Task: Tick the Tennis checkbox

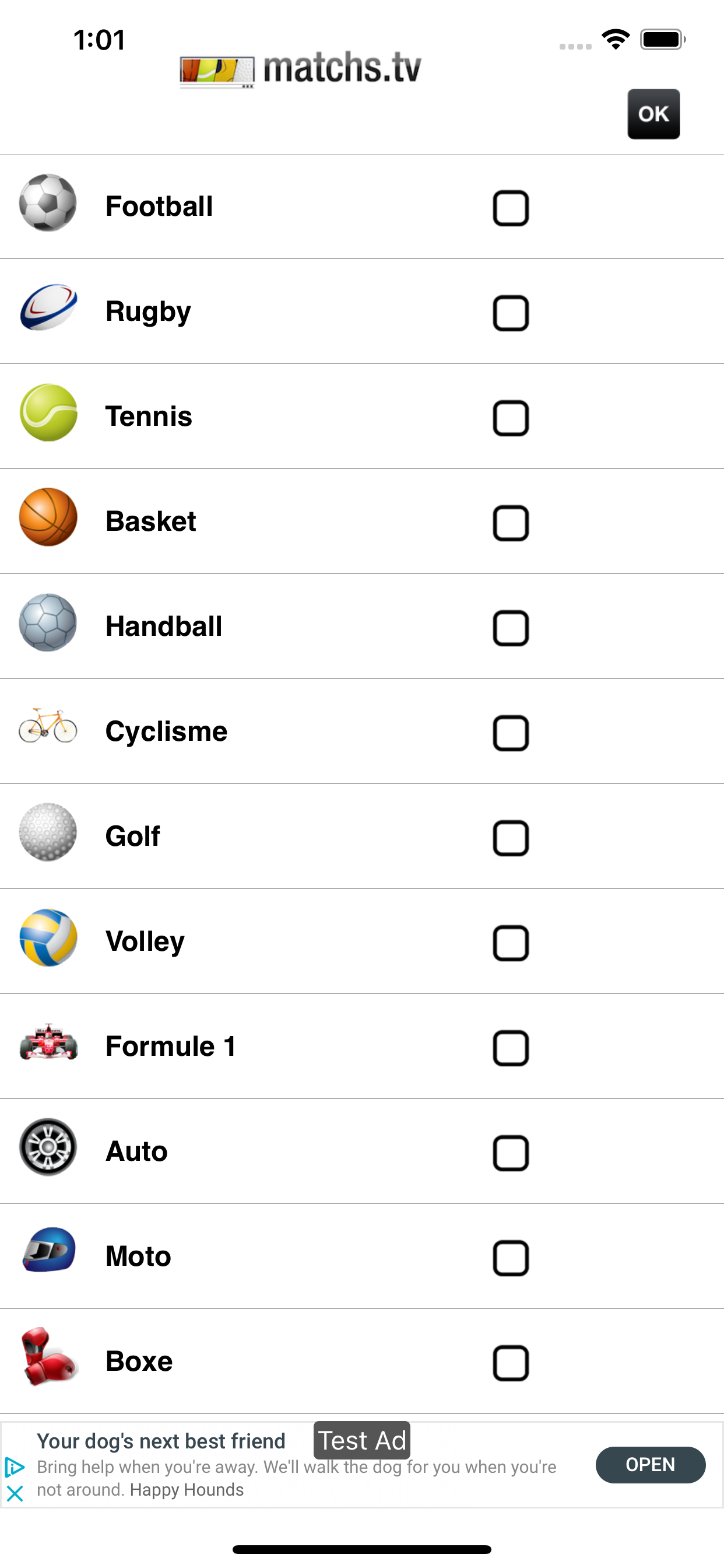Action: (x=511, y=419)
